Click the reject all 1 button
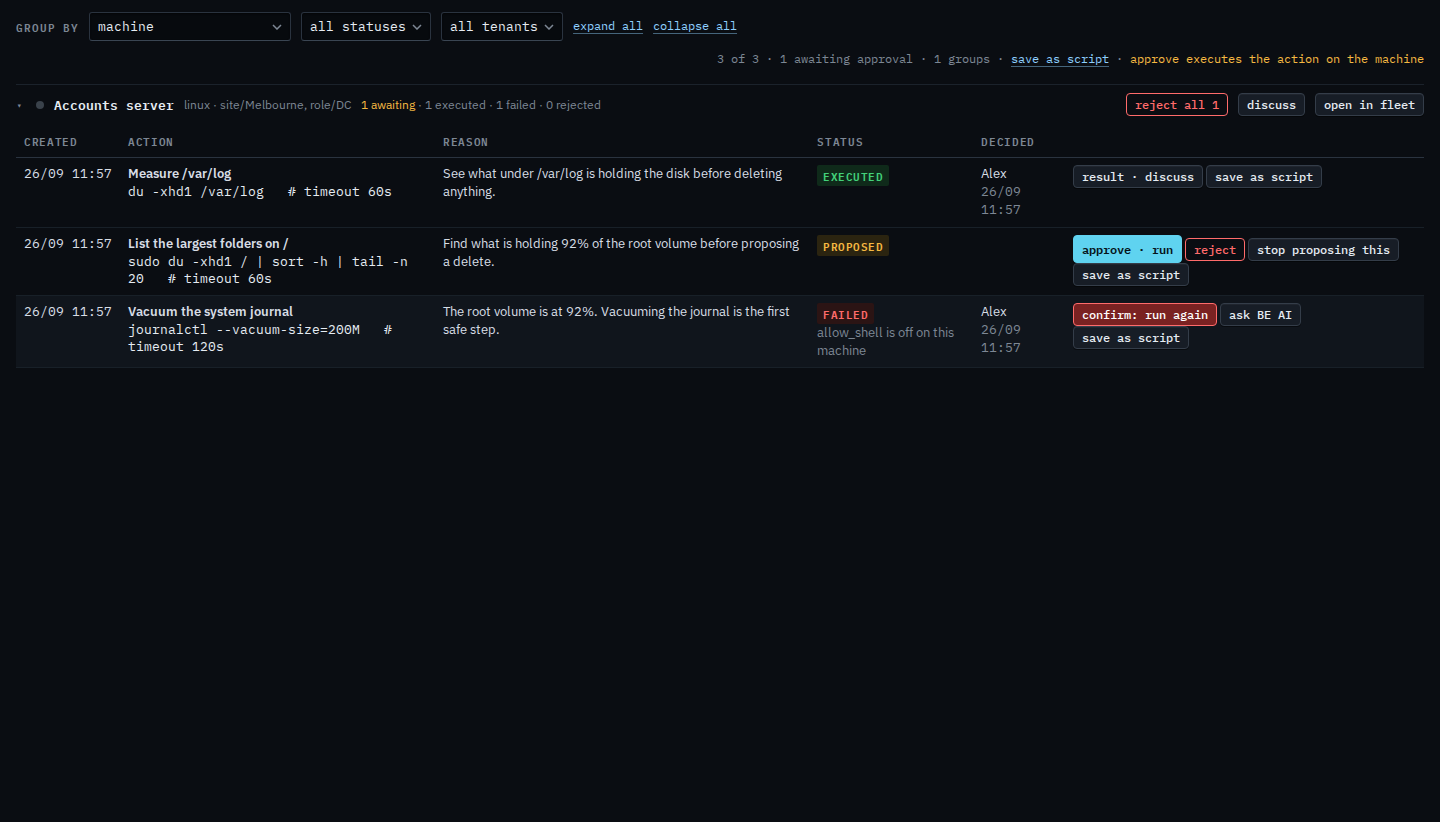The image size is (1440, 822). (x=1177, y=105)
